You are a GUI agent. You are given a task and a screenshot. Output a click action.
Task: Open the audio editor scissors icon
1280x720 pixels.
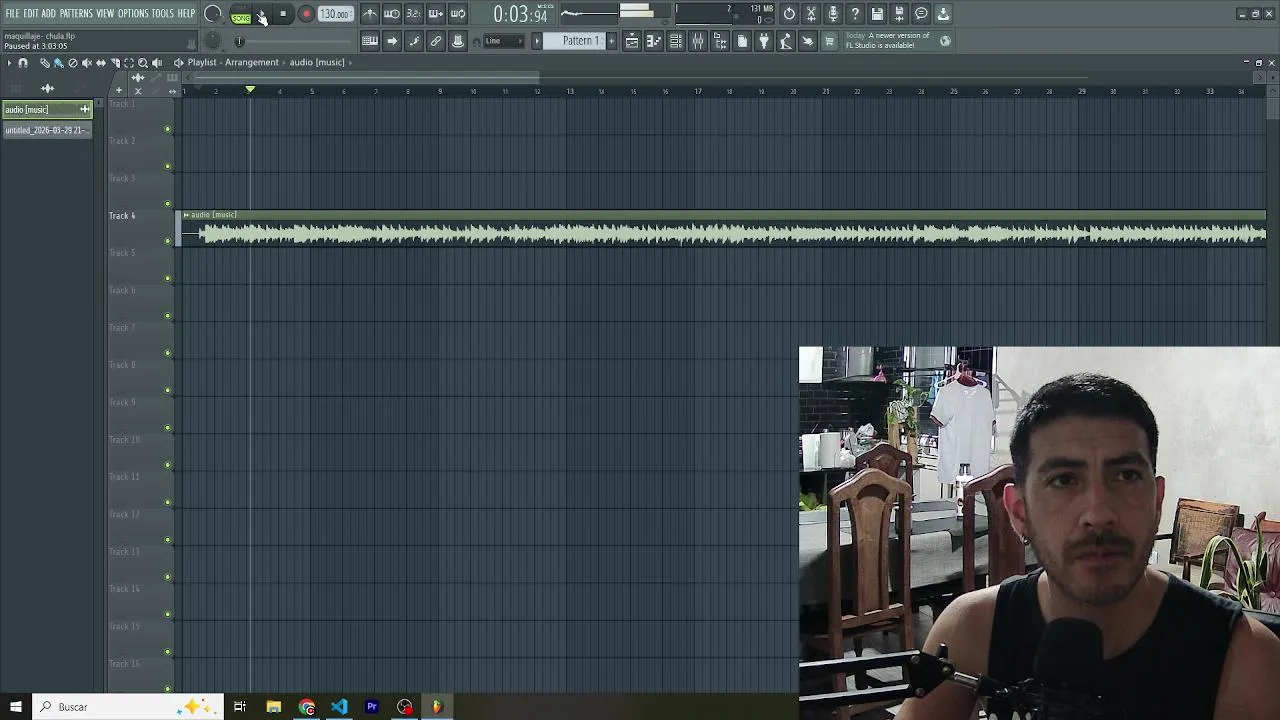point(811,14)
